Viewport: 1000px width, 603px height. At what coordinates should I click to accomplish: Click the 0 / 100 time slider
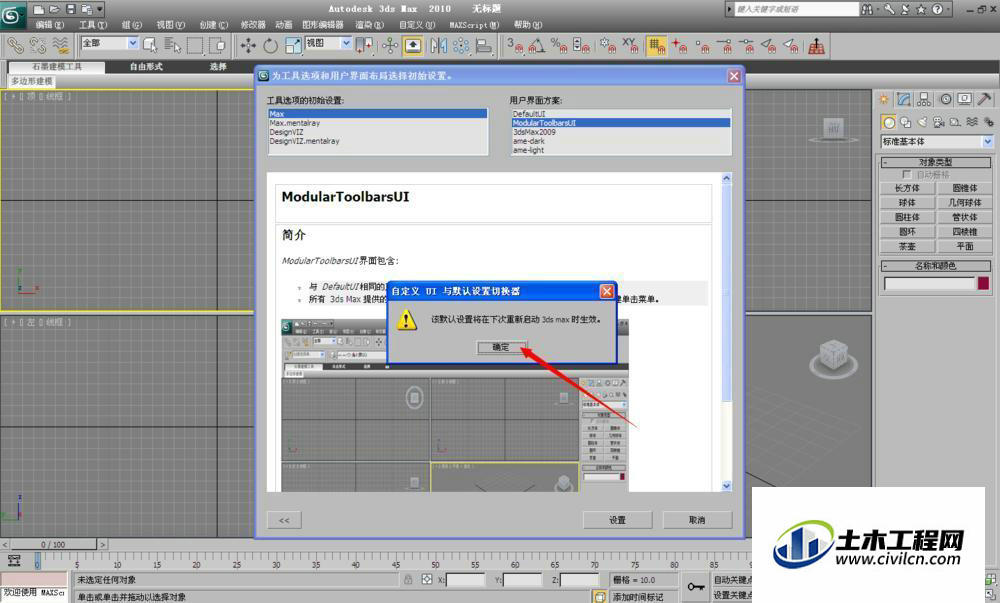[x=53, y=544]
